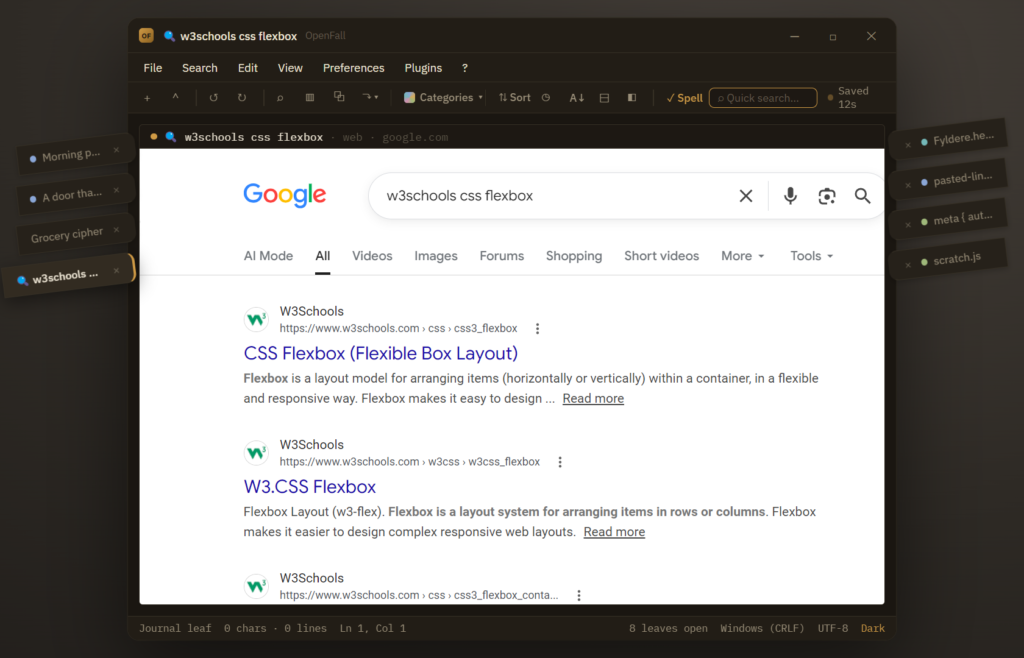The height and width of the screenshot is (658, 1024).
Task: Open the View menu
Action: [290, 68]
